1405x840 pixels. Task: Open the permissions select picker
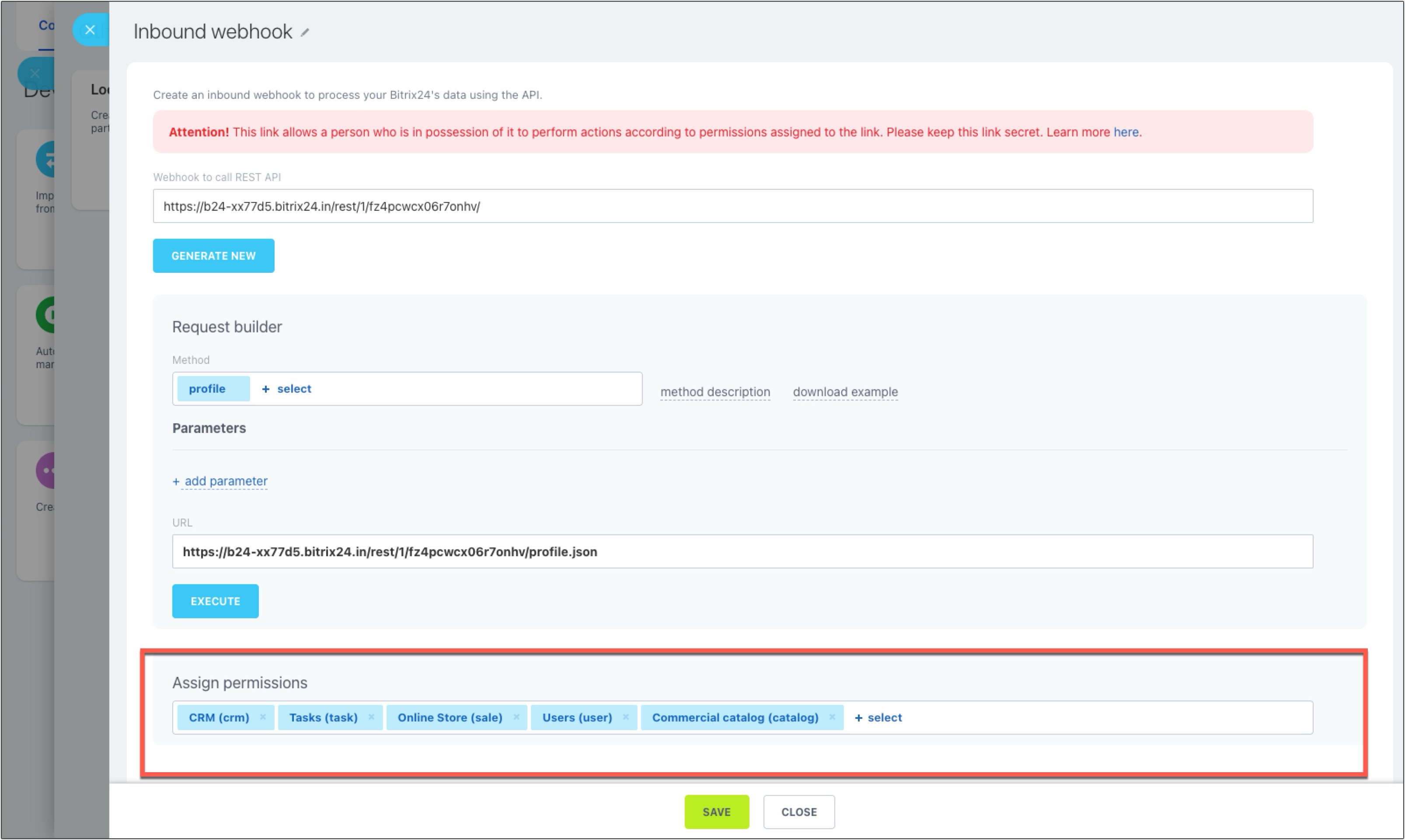pyautogui.click(x=878, y=718)
